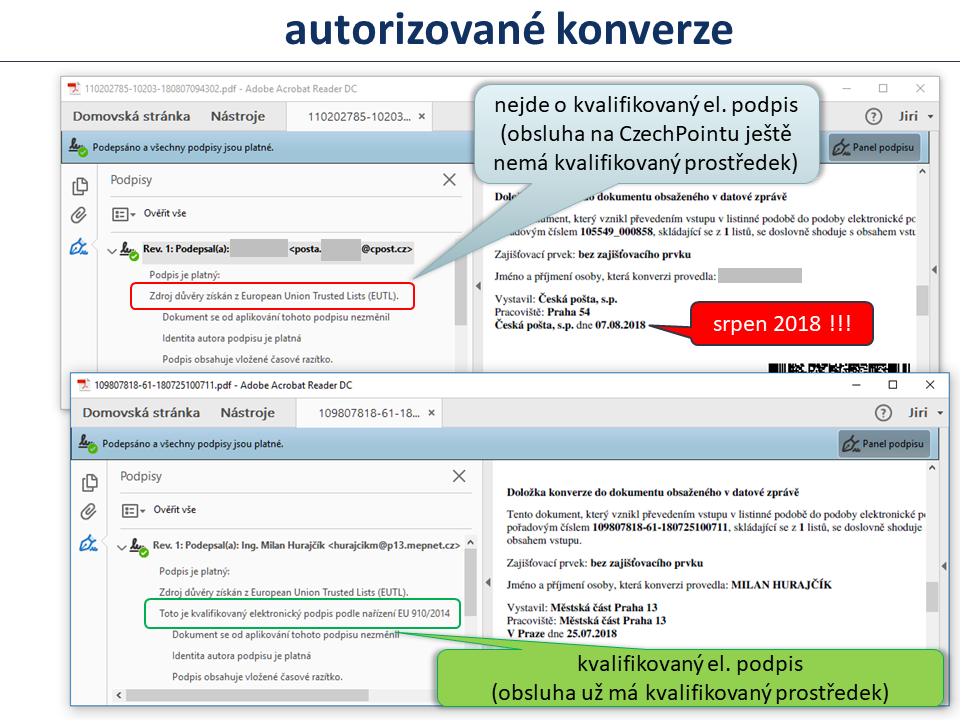Select 'Zdroj důvěry získán' line in upper window
960x720 pixels.
pyautogui.click(x=274, y=296)
